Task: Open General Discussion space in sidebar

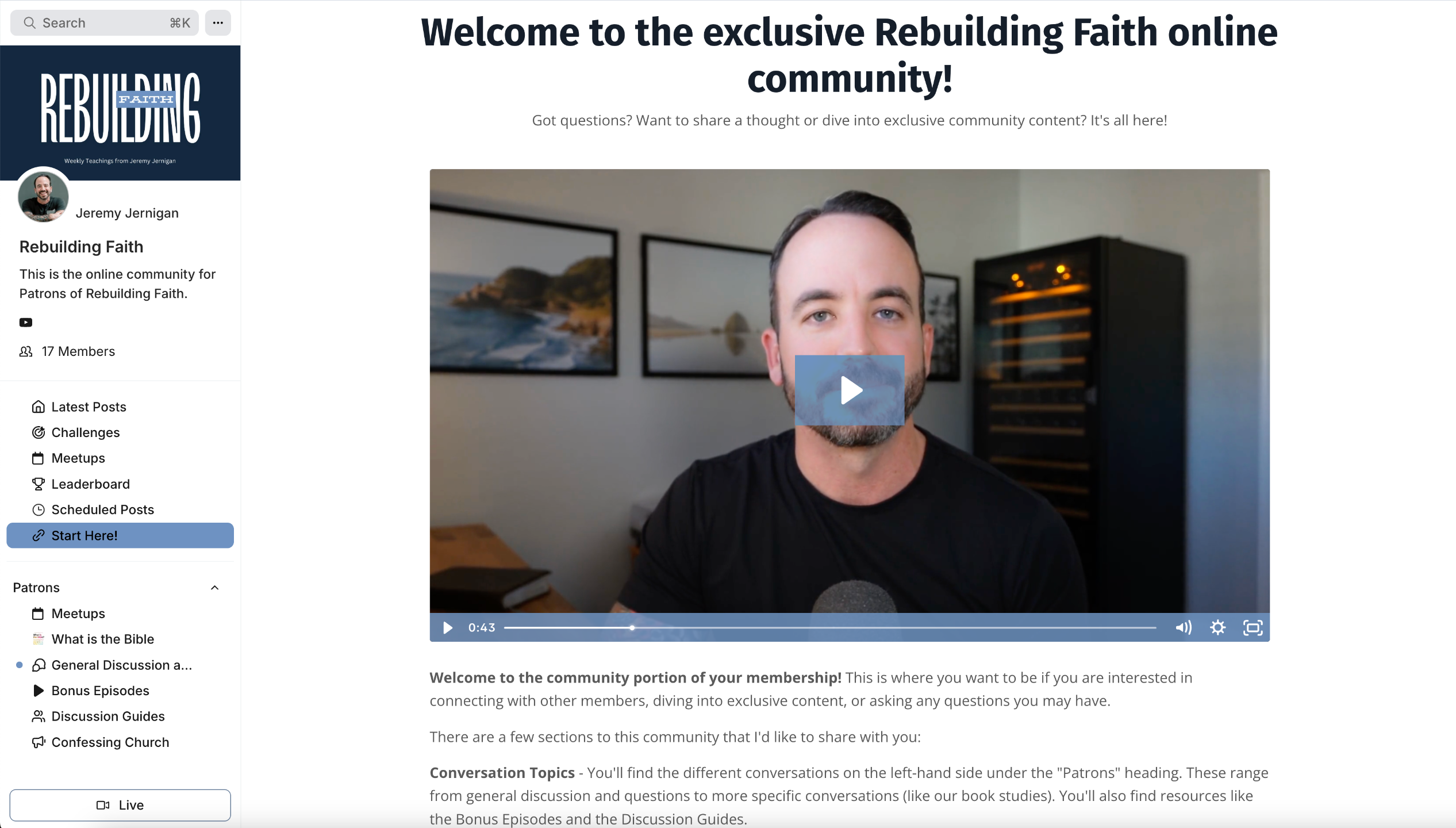Action: (120, 665)
